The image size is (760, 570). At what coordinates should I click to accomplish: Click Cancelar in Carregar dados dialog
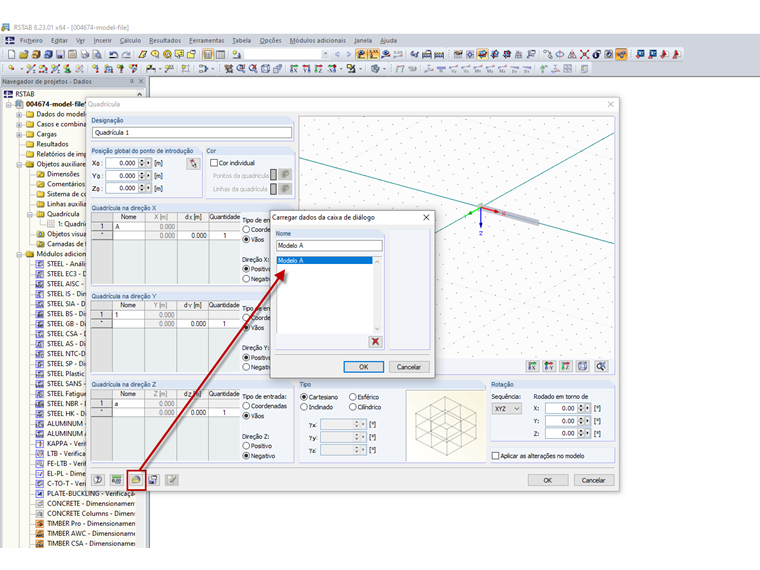coord(409,367)
